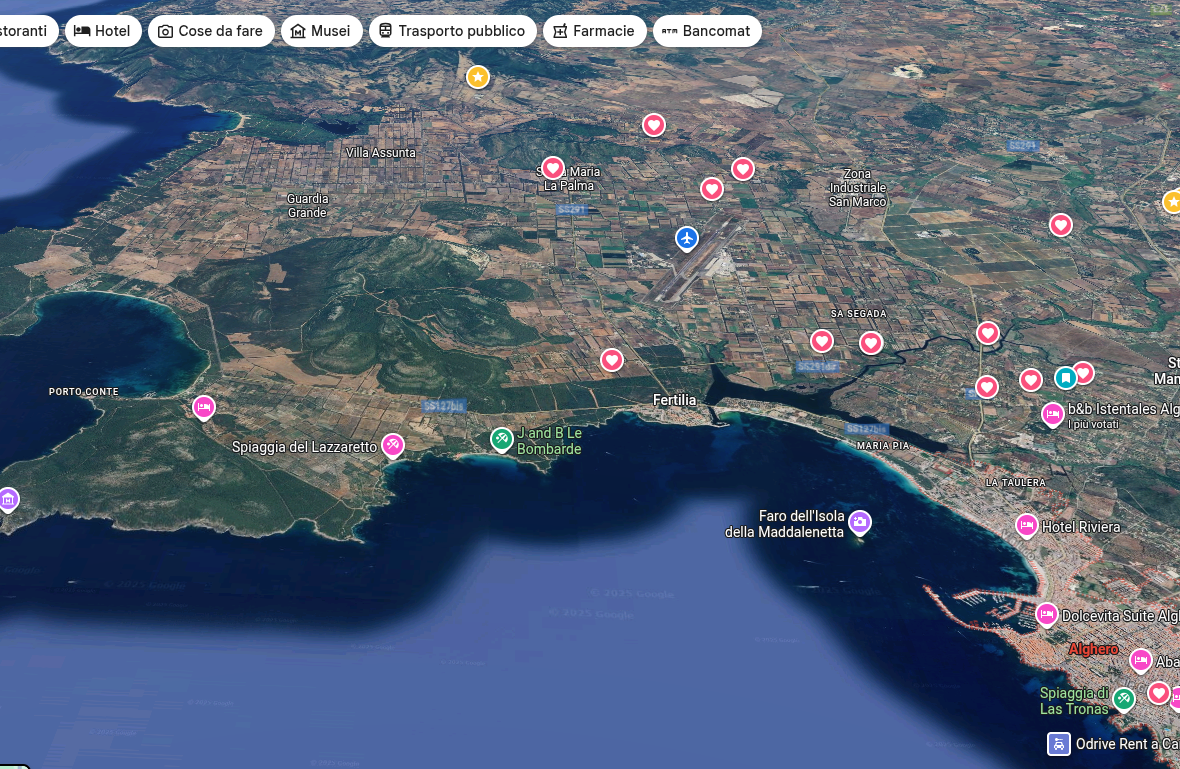Open the yellow star saved place near Villa Assunta

478,77
